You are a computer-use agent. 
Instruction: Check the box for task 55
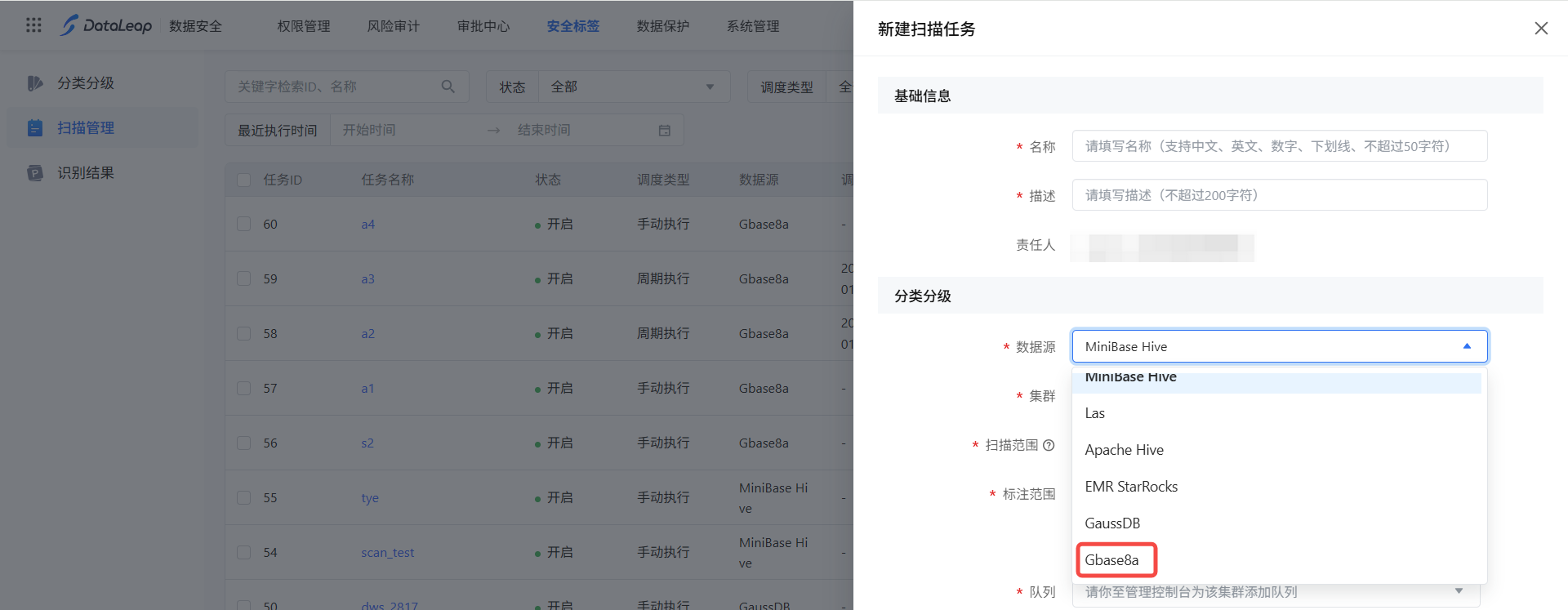[244, 497]
